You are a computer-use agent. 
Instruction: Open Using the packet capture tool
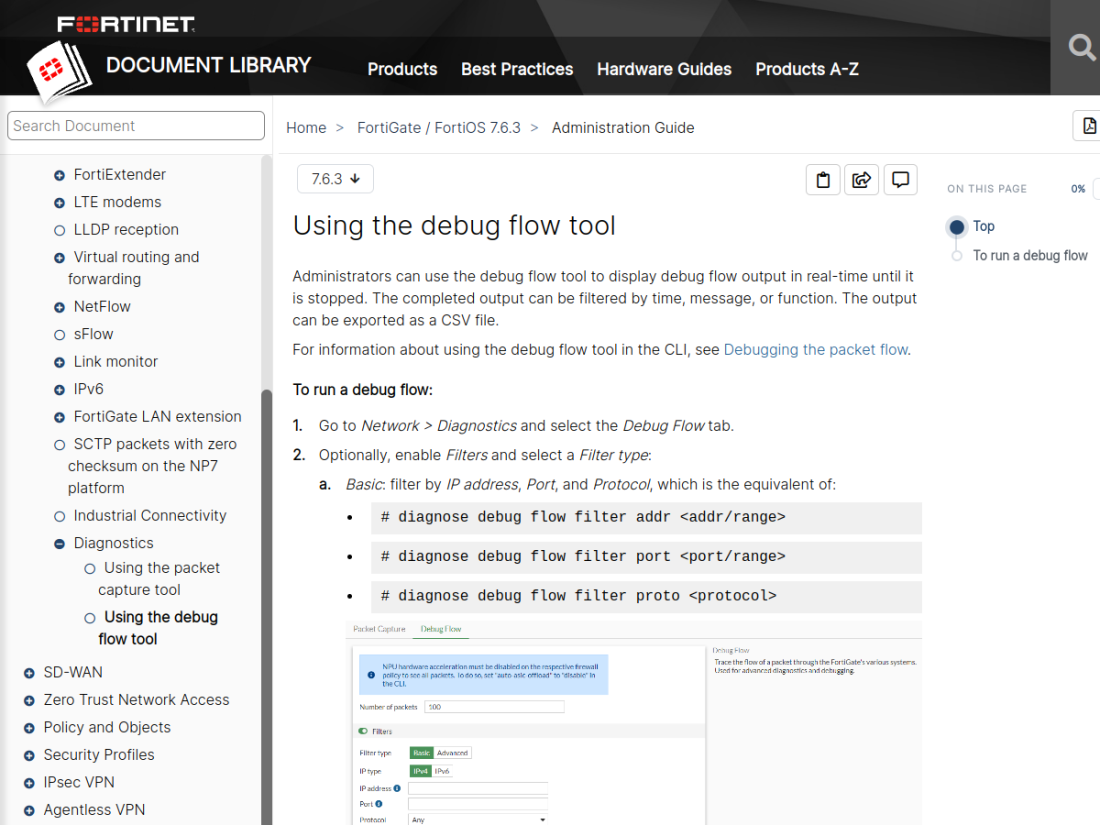[x=159, y=579]
